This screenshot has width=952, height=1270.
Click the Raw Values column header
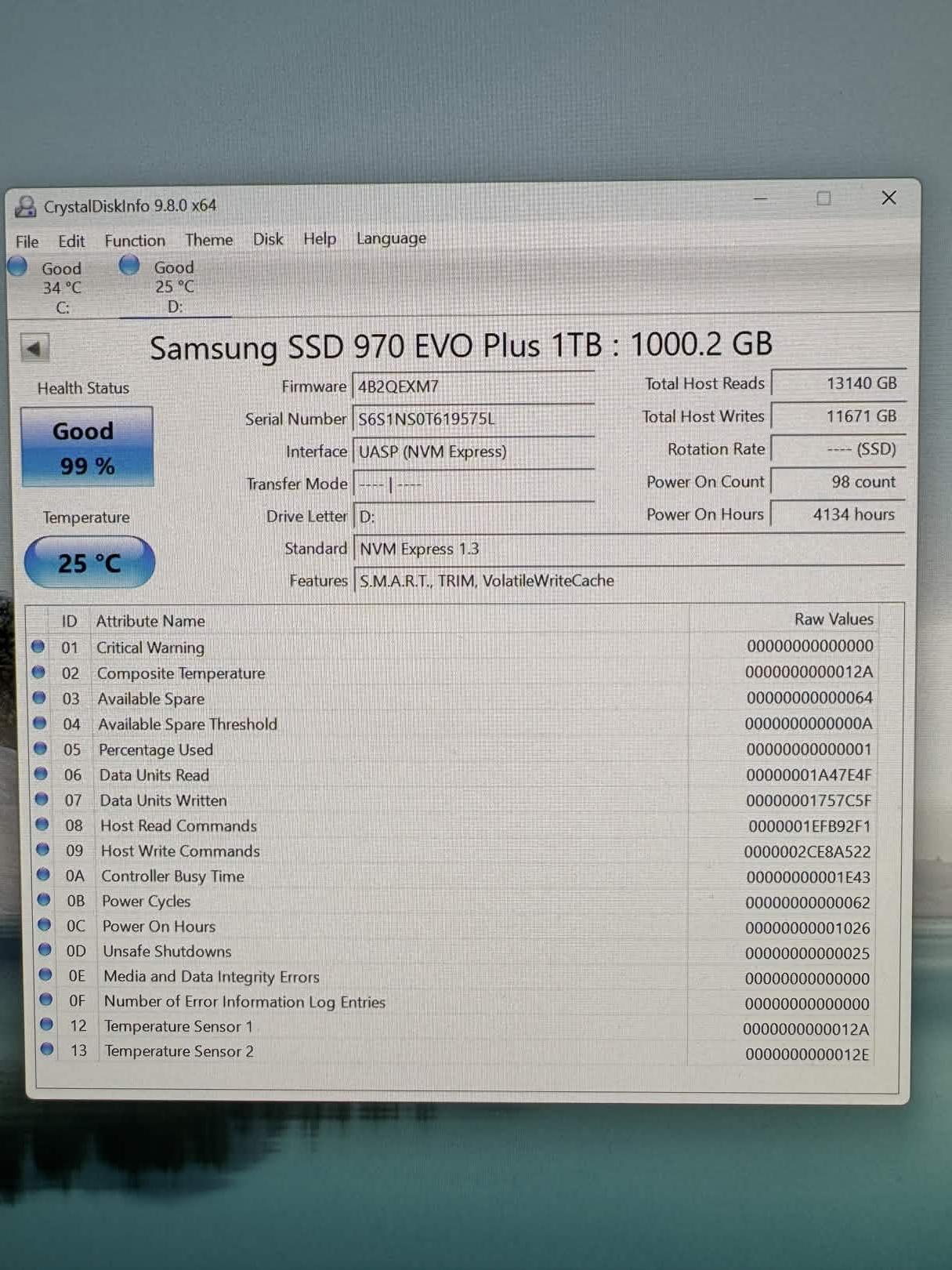coord(834,619)
